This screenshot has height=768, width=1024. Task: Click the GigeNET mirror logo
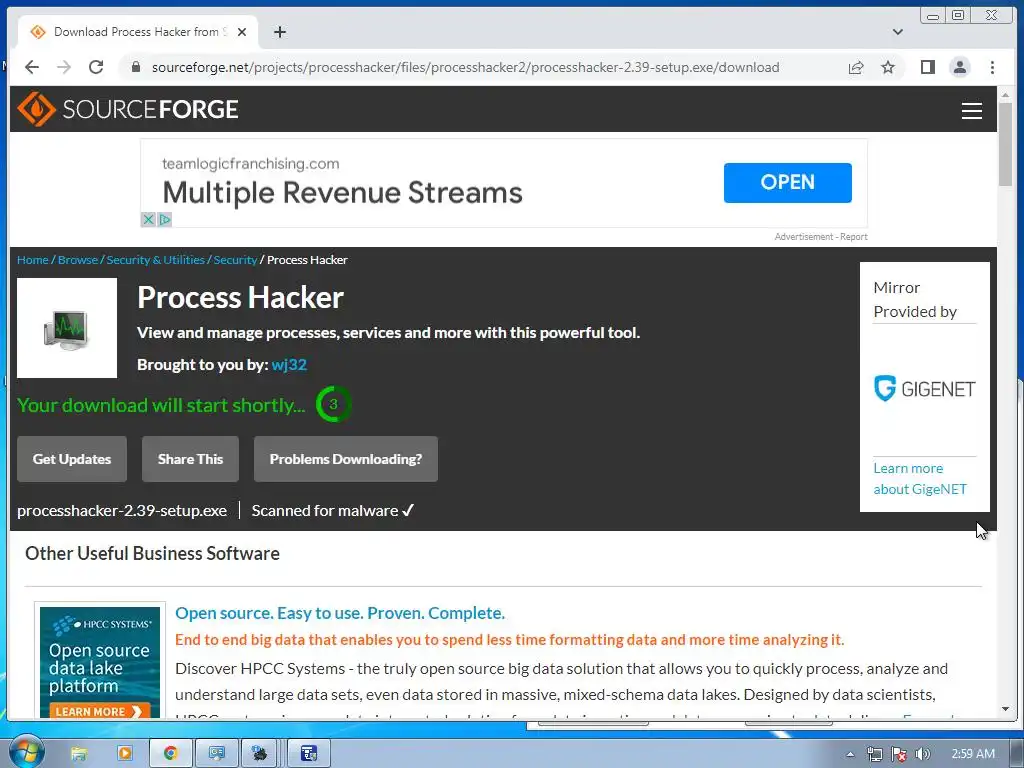(x=924, y=389)
